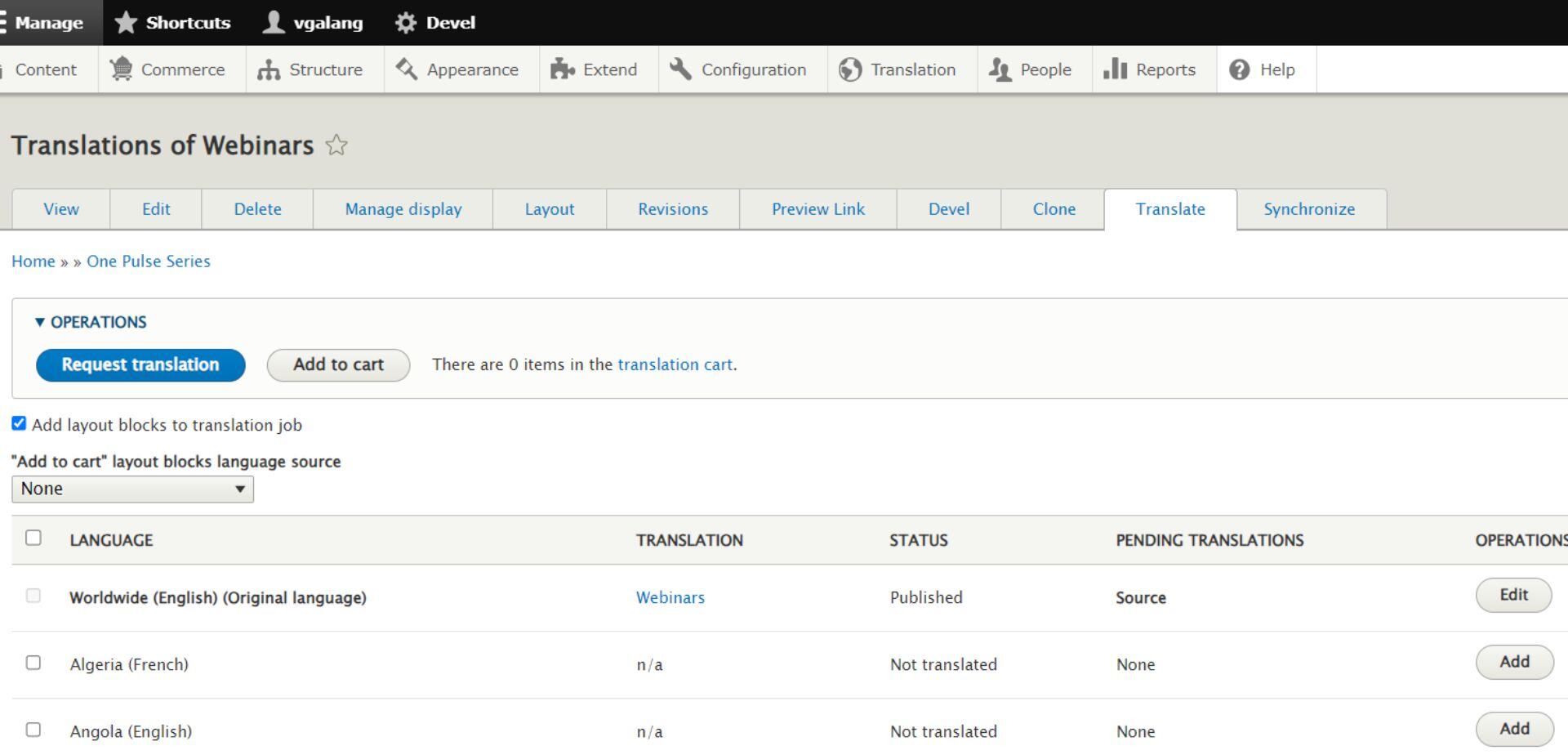
Task: Click the Request translation button
Action: (140, 364)
